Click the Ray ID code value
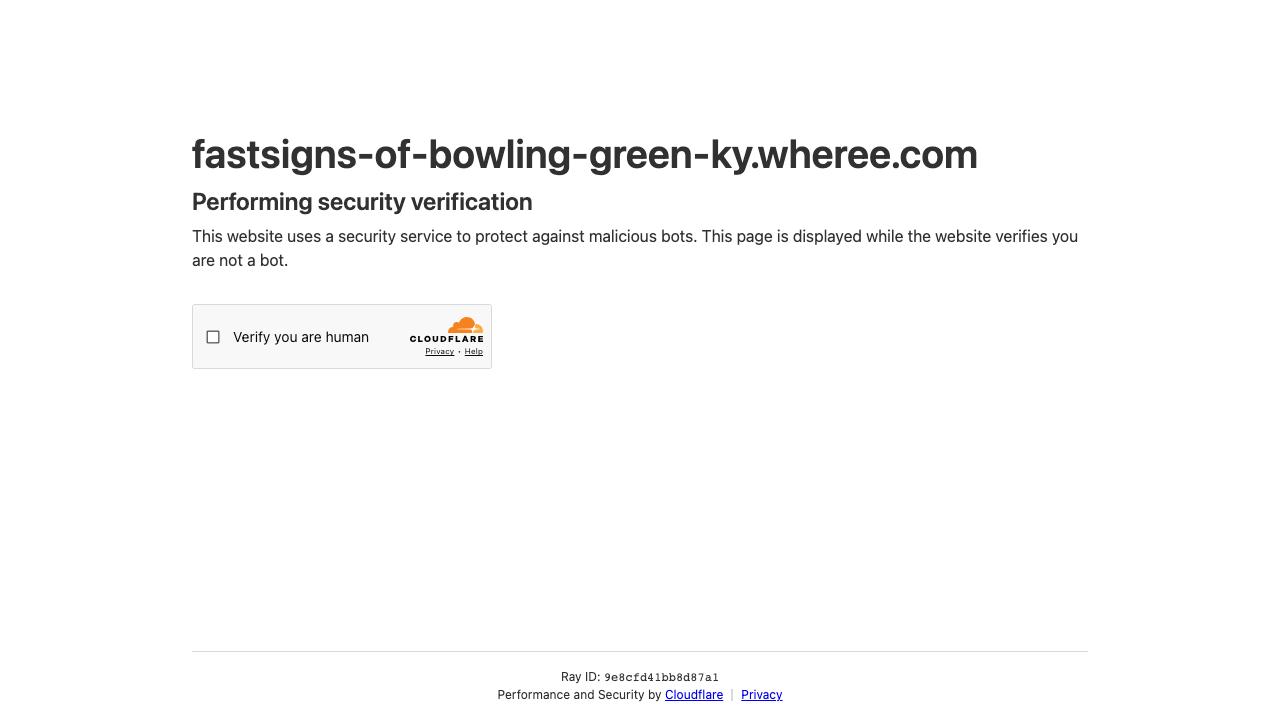 point(661,677)
